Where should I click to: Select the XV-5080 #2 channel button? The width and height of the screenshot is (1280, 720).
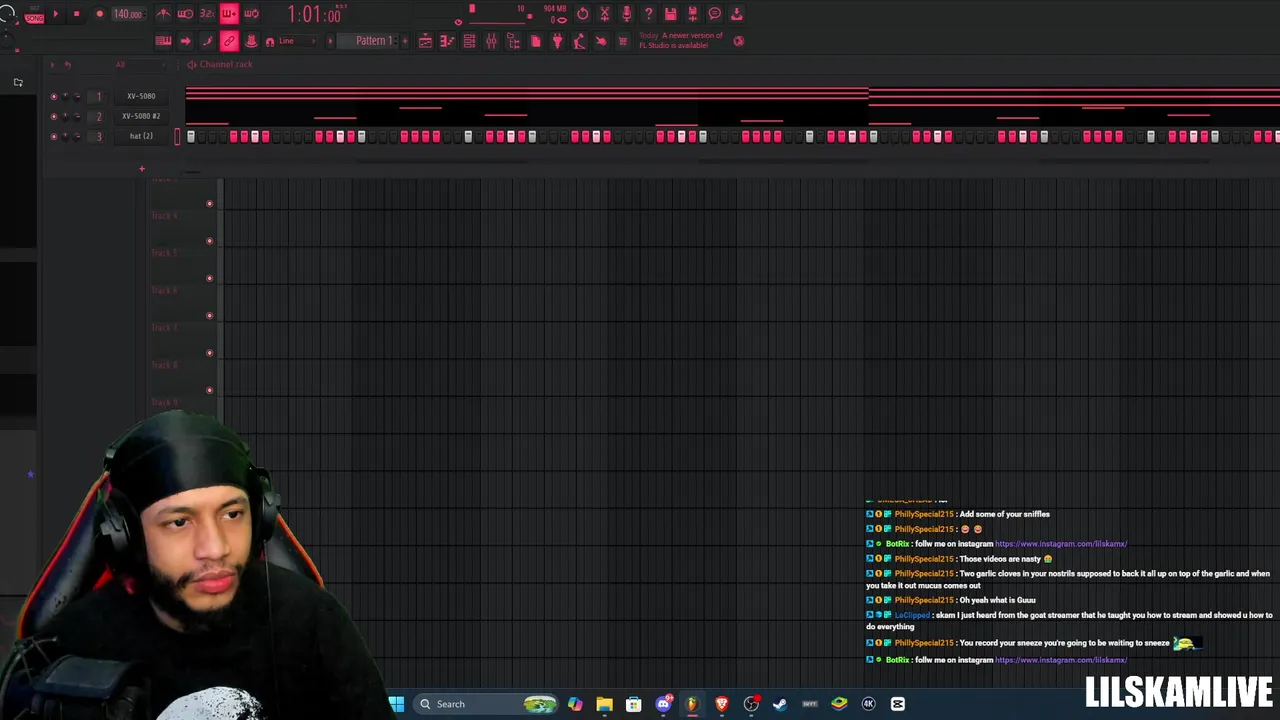point(141,116)
